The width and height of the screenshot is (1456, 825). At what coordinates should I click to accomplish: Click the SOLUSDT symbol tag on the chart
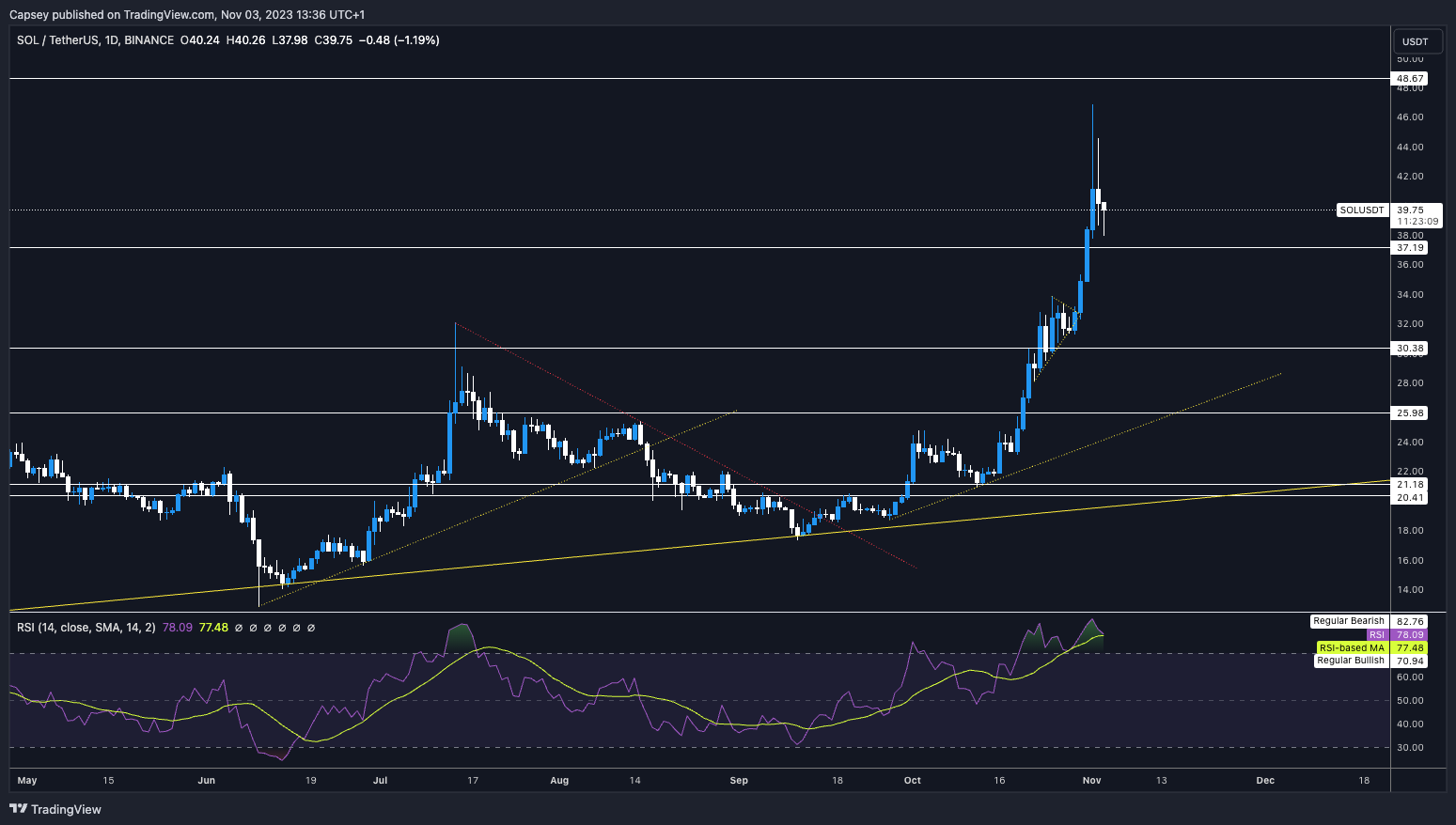point(1362,210)
